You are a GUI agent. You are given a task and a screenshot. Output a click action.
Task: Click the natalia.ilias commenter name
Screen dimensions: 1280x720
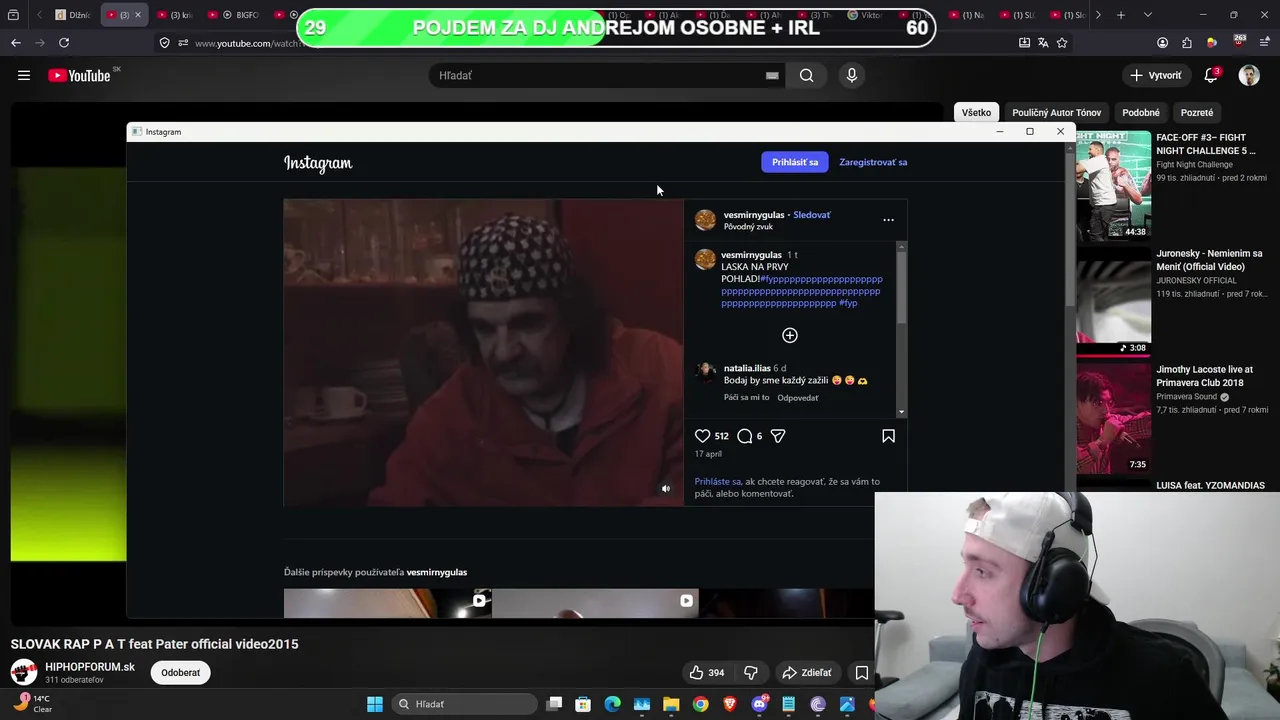[747, 368]
